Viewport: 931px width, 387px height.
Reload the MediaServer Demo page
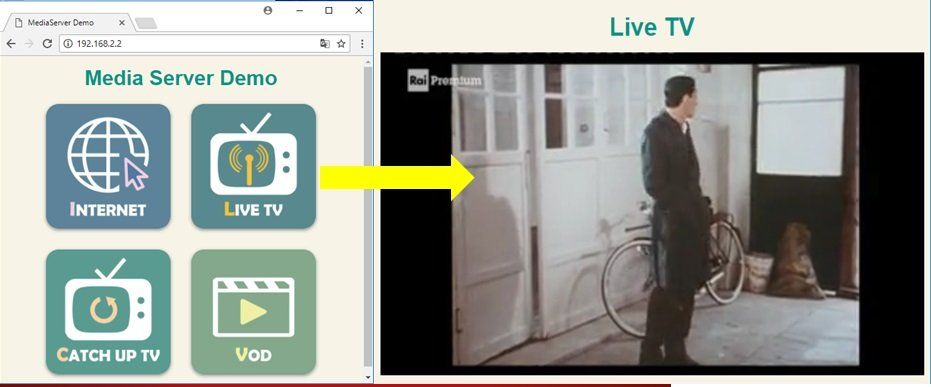tap(48, 43)
